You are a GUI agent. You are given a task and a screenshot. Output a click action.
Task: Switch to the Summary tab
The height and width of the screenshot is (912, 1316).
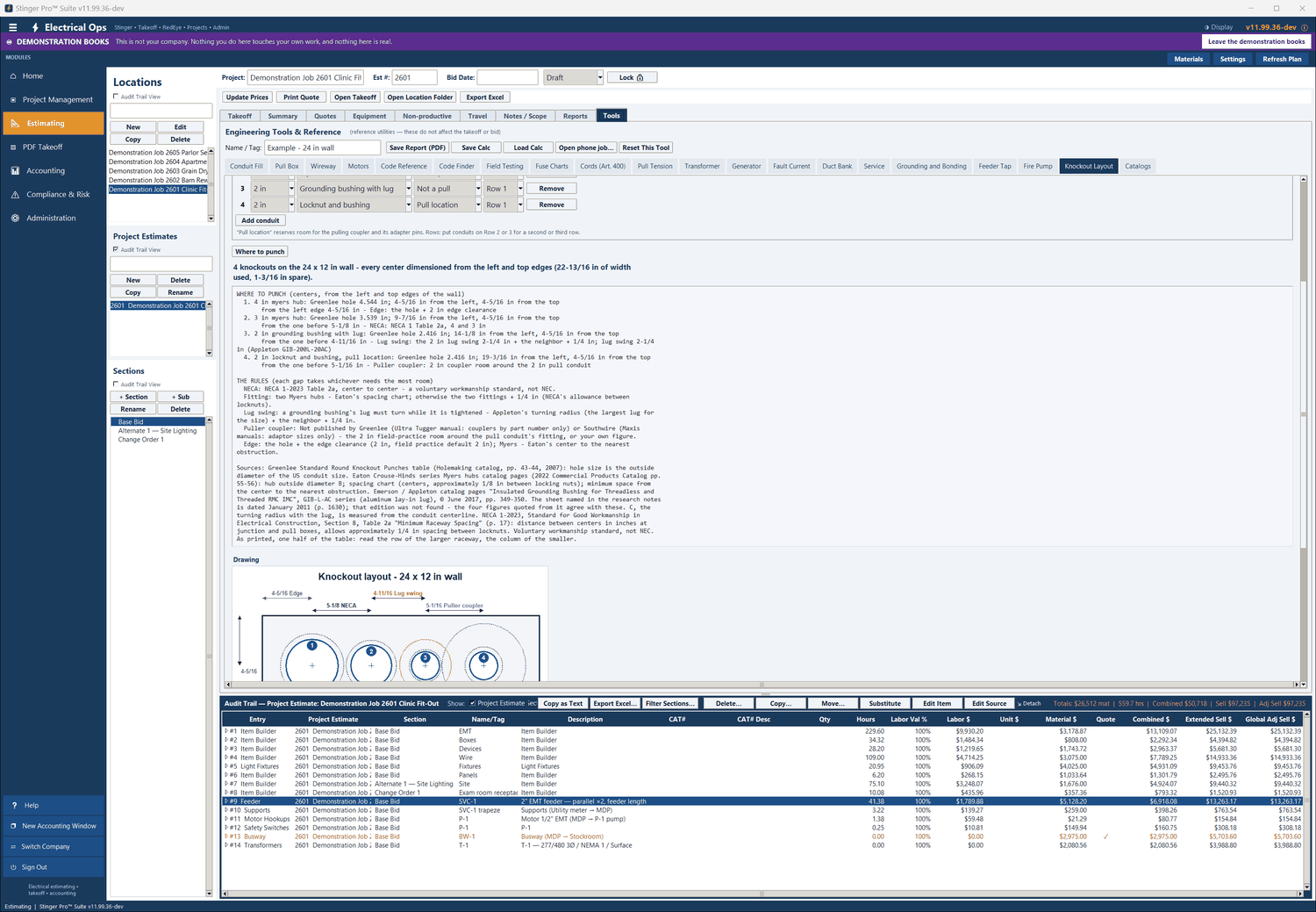coord(283,116)
